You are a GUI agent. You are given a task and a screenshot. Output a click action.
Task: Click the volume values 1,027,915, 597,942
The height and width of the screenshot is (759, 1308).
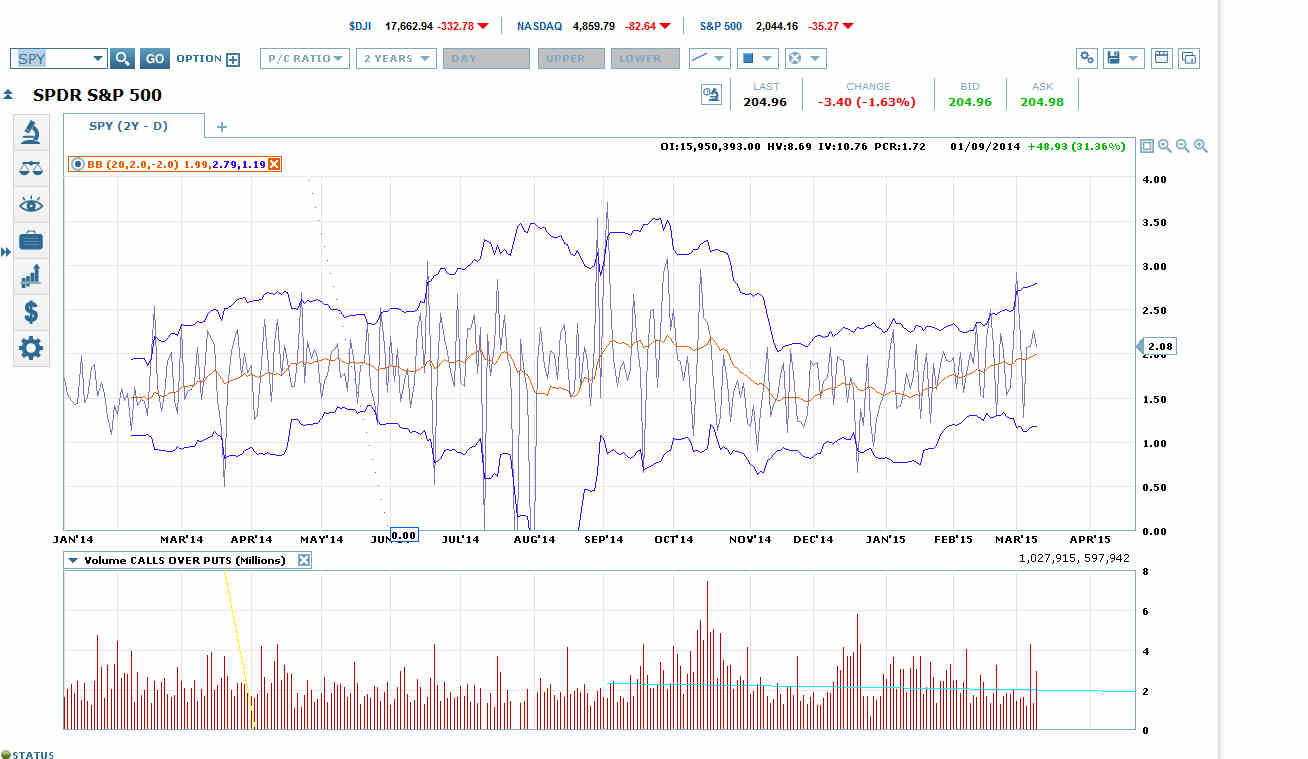click(1076, 558)
